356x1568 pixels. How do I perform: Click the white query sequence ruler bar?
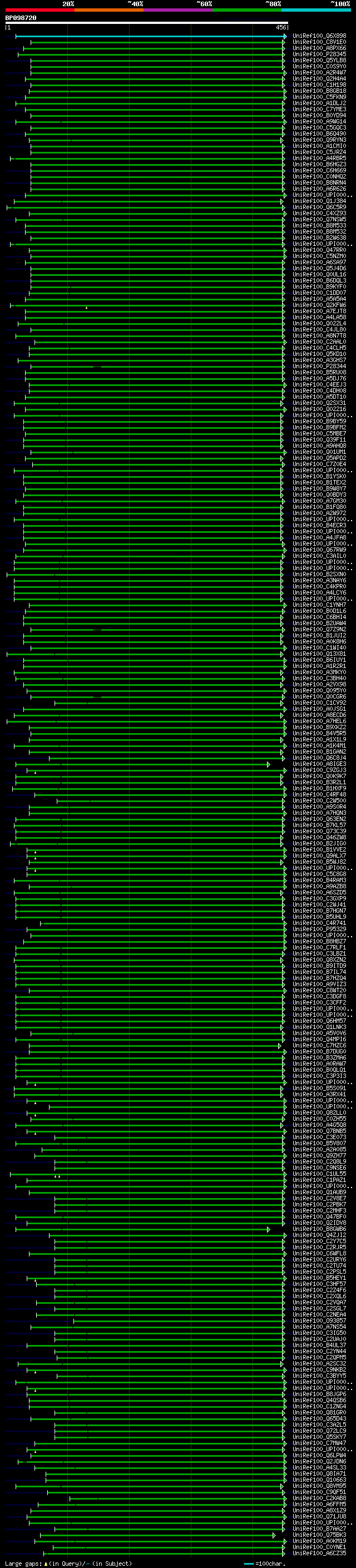(147, 23)
